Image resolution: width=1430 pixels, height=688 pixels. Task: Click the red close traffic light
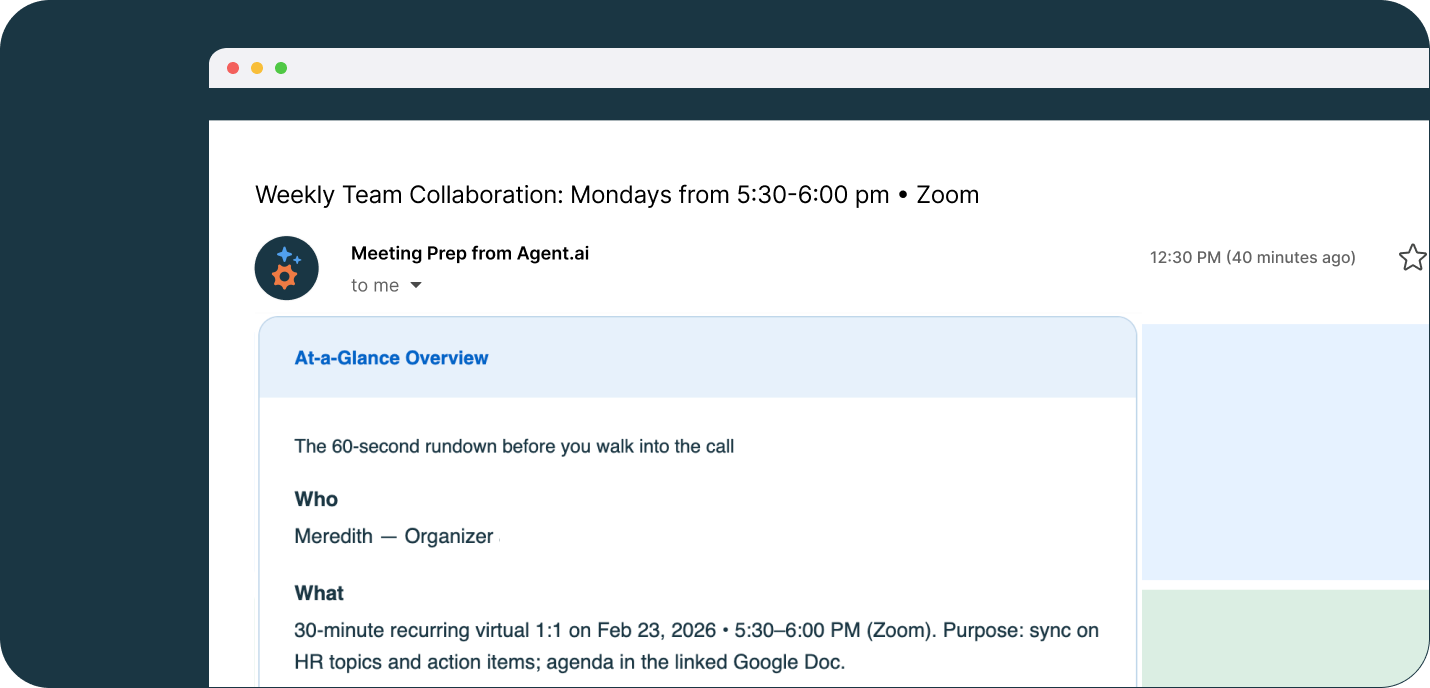pyautogui.click(x=233, y=67)
